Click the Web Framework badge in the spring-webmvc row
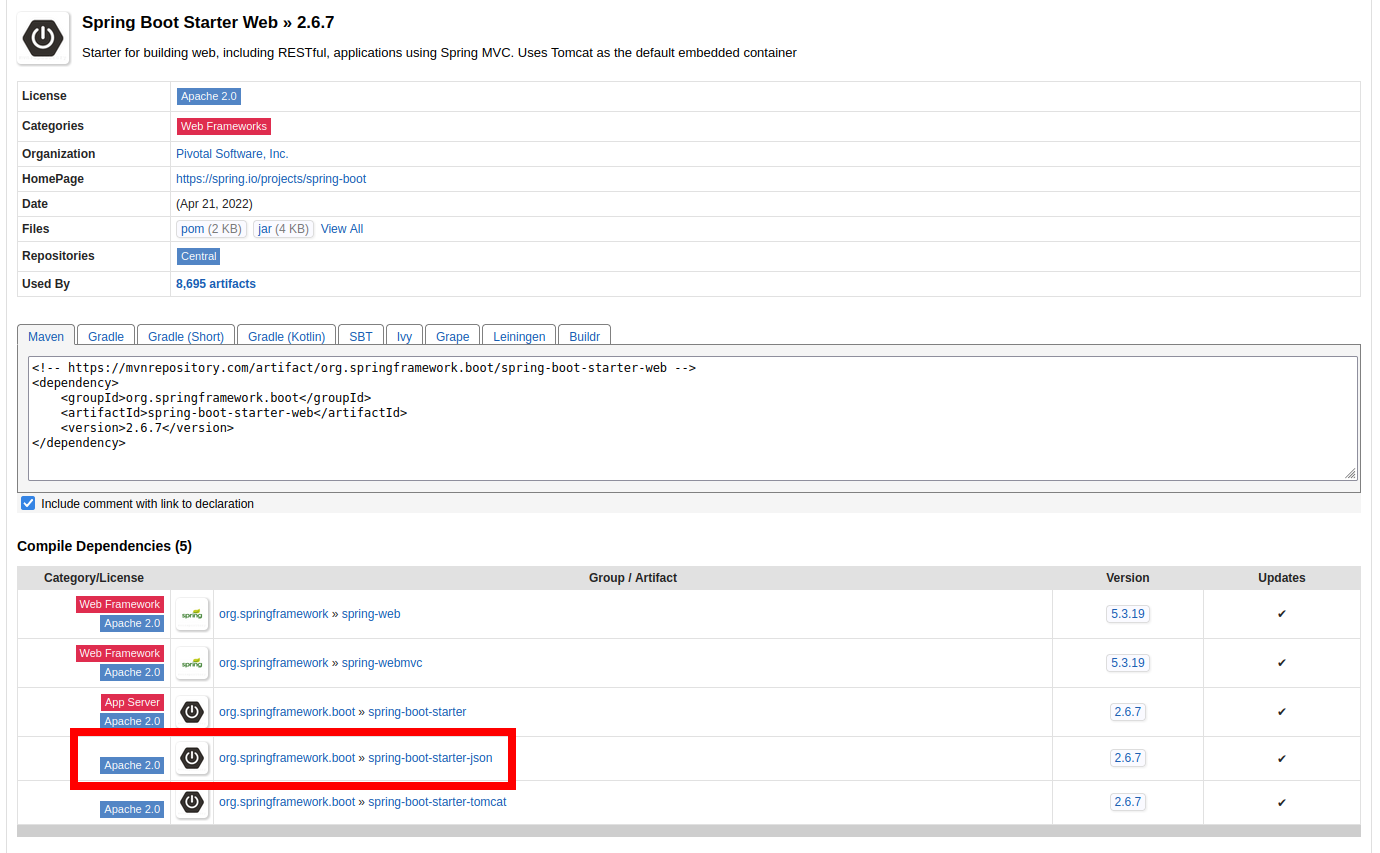The width and height of the screenshot is (1380, 853). (120, 653)
